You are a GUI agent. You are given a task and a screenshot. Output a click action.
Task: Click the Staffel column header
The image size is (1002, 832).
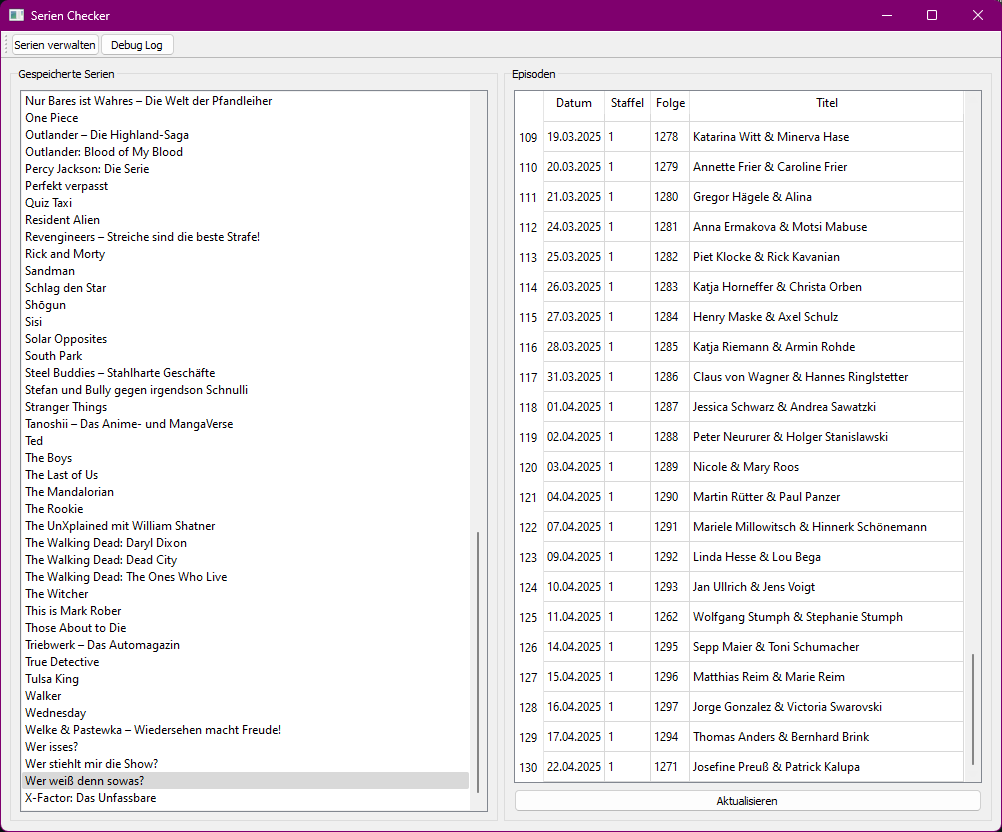coord(627,103)
